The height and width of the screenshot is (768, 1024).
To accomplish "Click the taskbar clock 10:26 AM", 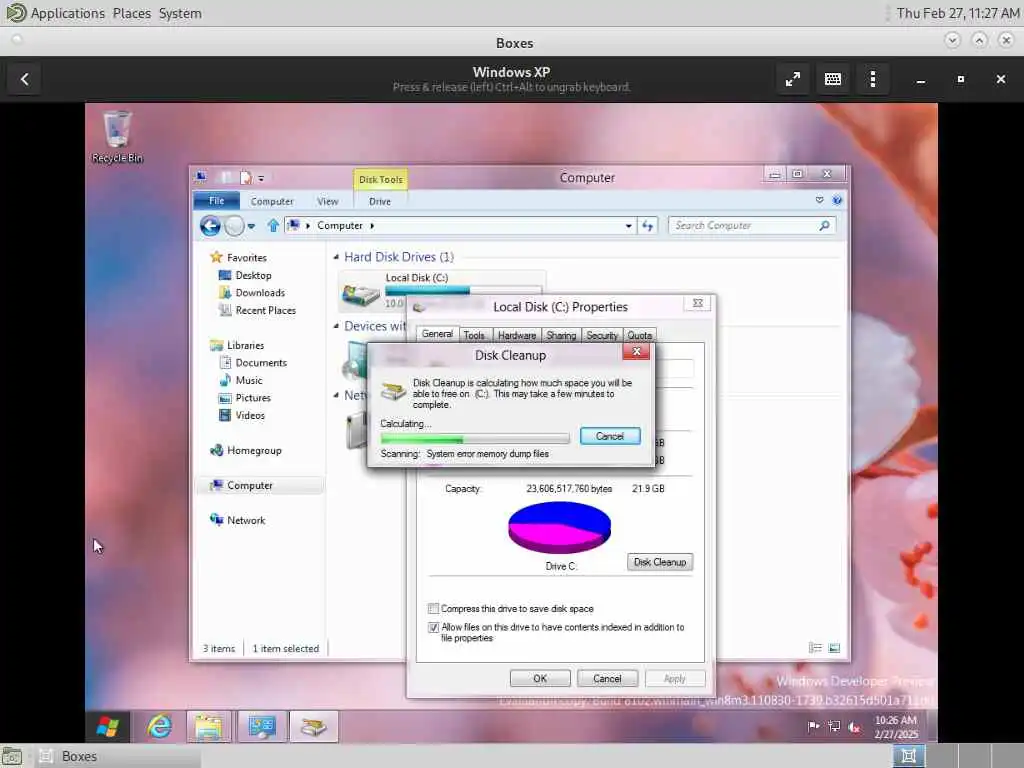I will click(x=895, y=720).
